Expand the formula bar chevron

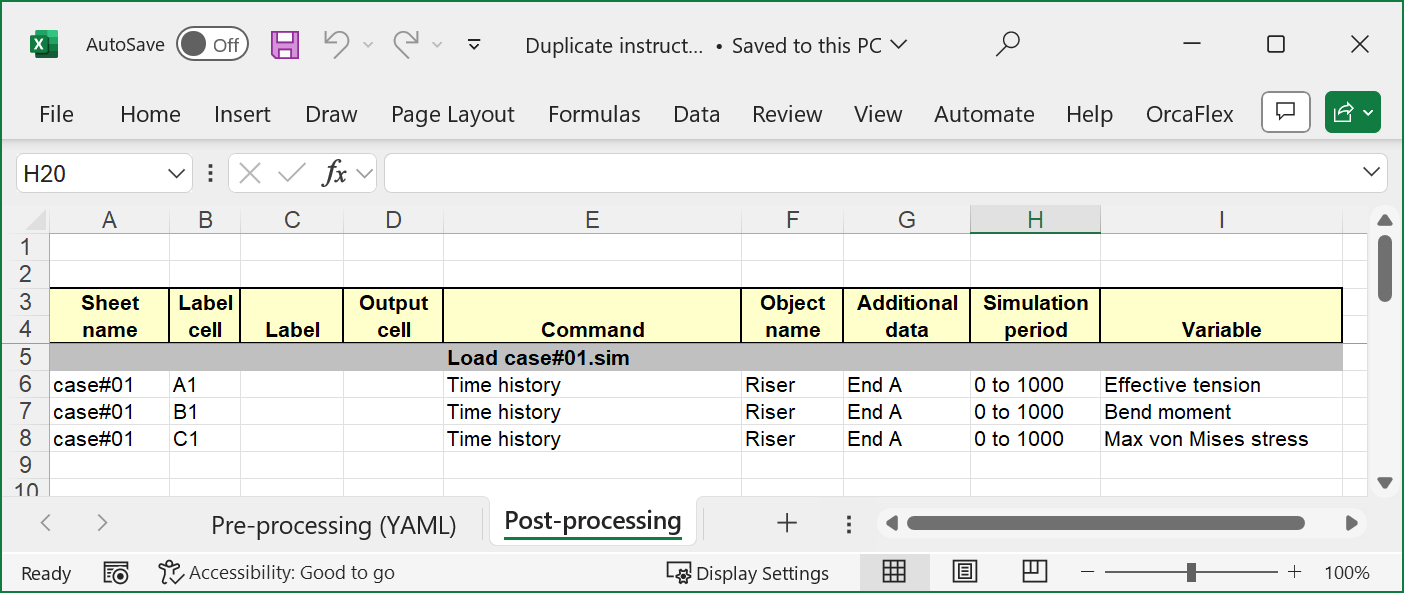click(x=1371, y=173)
